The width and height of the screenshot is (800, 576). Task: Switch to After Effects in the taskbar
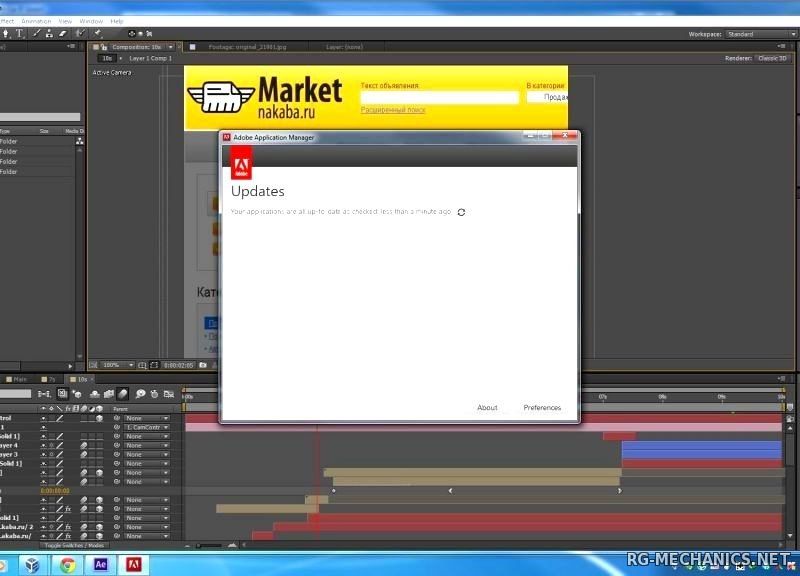pos(101,564)
